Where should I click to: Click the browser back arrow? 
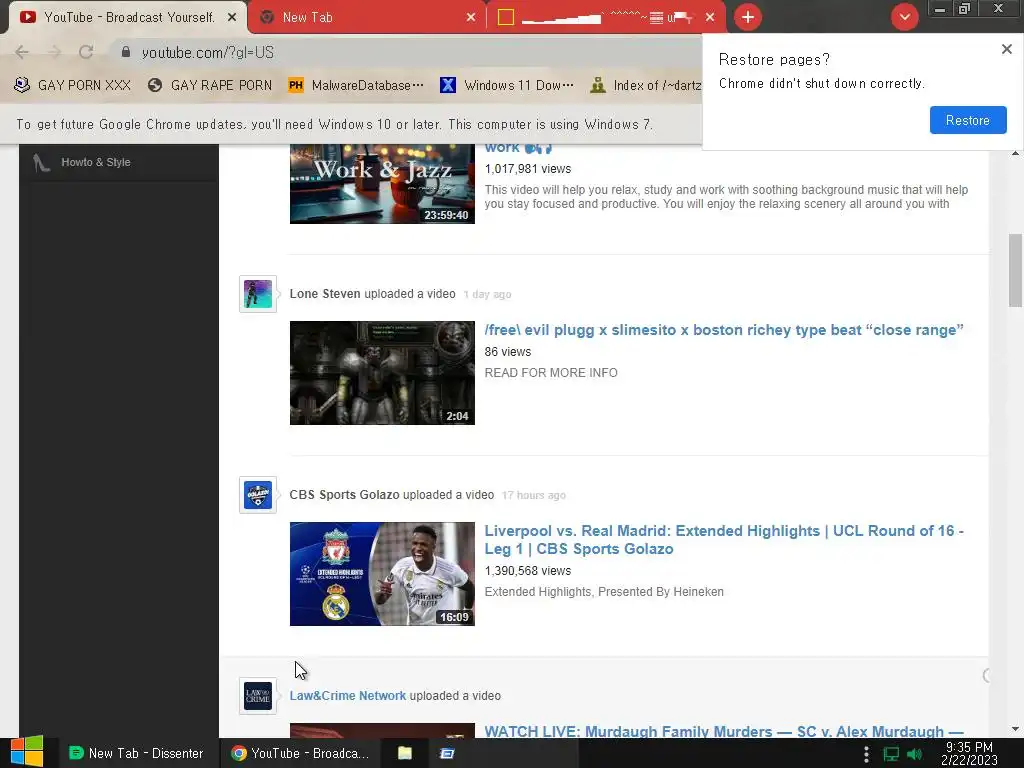tap(22, 52)
